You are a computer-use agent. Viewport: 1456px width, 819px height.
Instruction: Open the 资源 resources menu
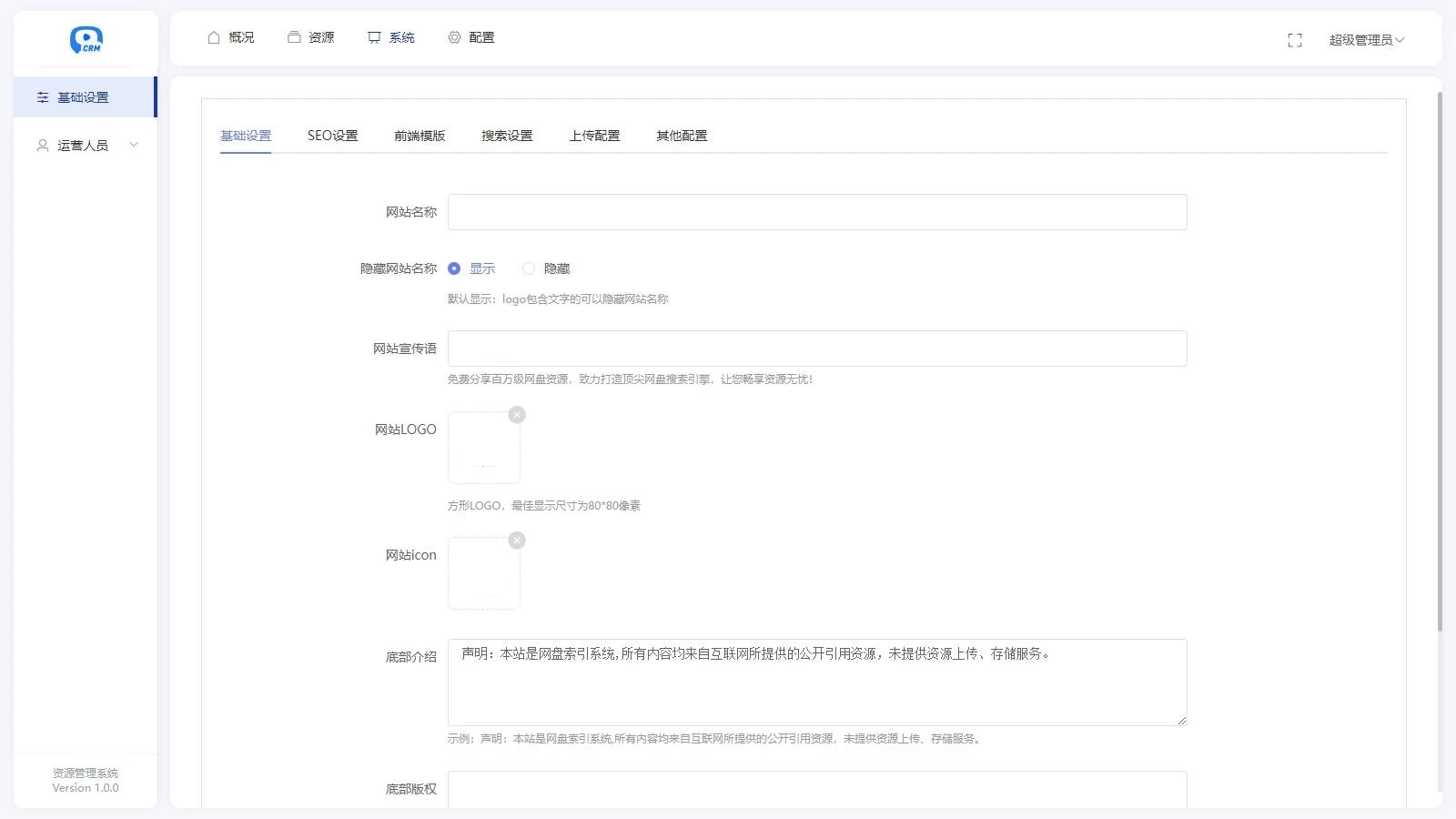[x=311, y=37]
